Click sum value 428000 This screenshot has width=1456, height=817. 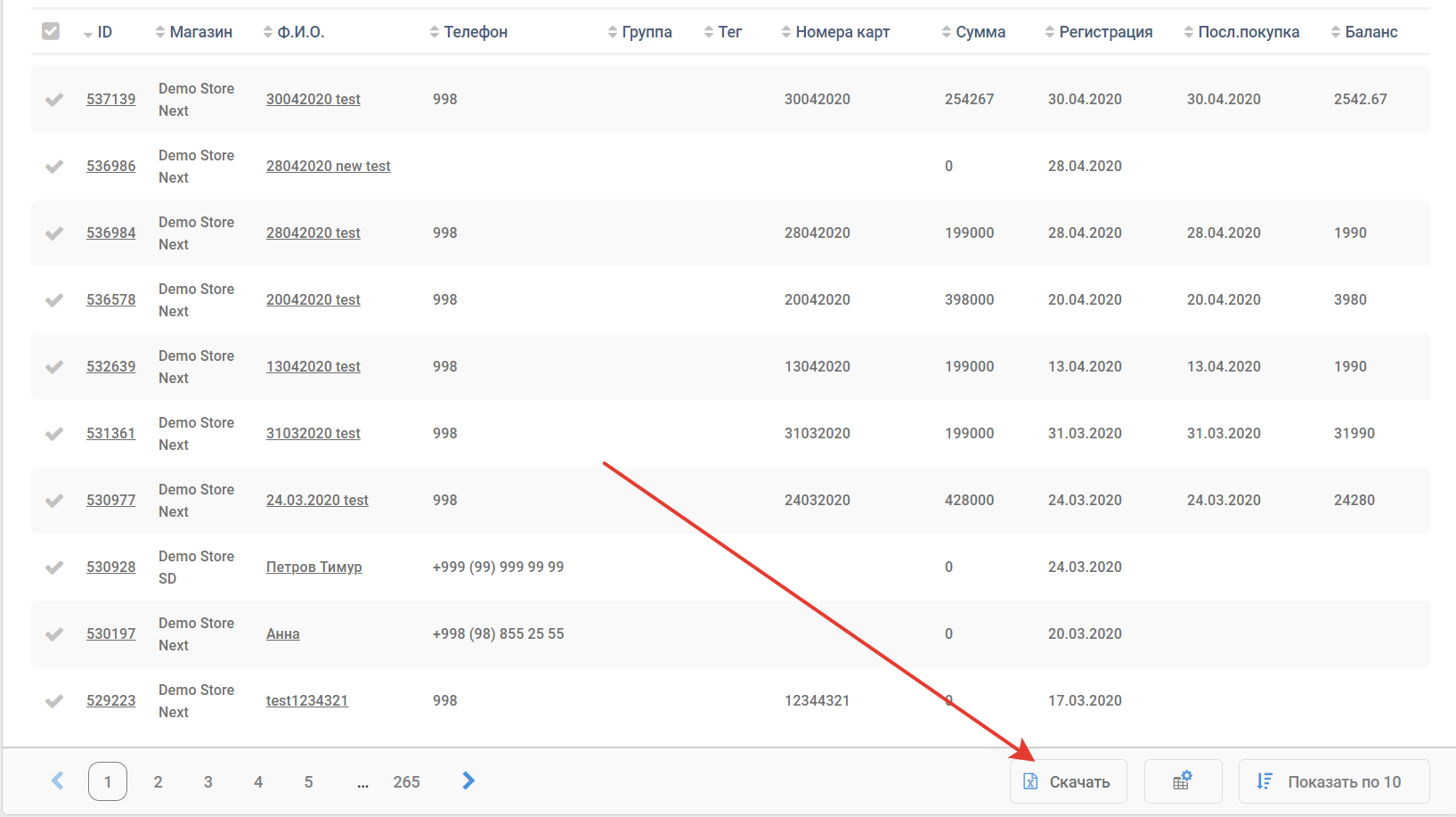coord(969,500)
